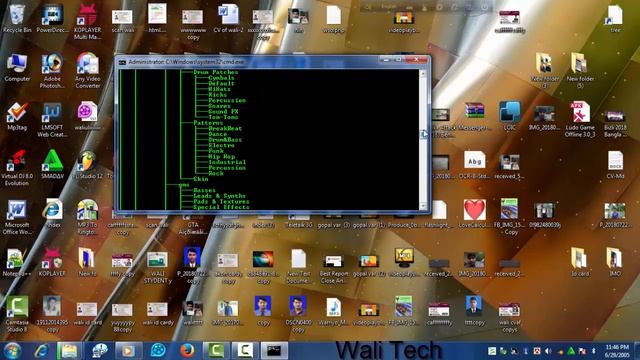Open the Ludo Game Offline APK file
The height and width of the screenshot is (360, 640).
click(580, 119)
